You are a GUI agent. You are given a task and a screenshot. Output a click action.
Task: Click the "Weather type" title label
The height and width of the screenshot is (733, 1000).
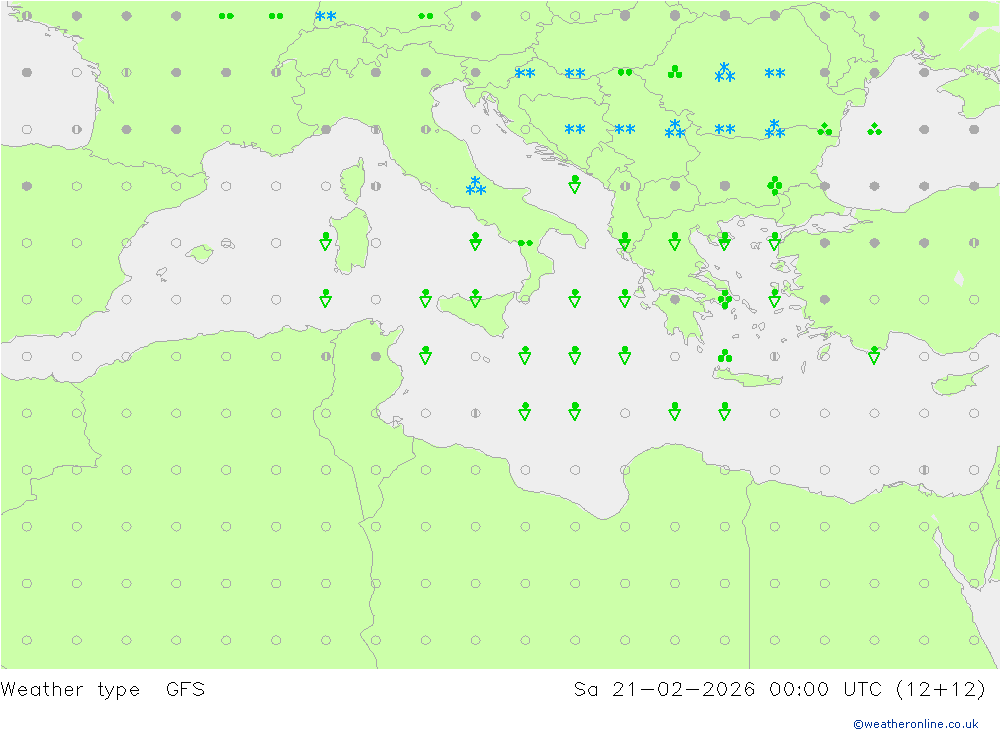coord(70,689)
